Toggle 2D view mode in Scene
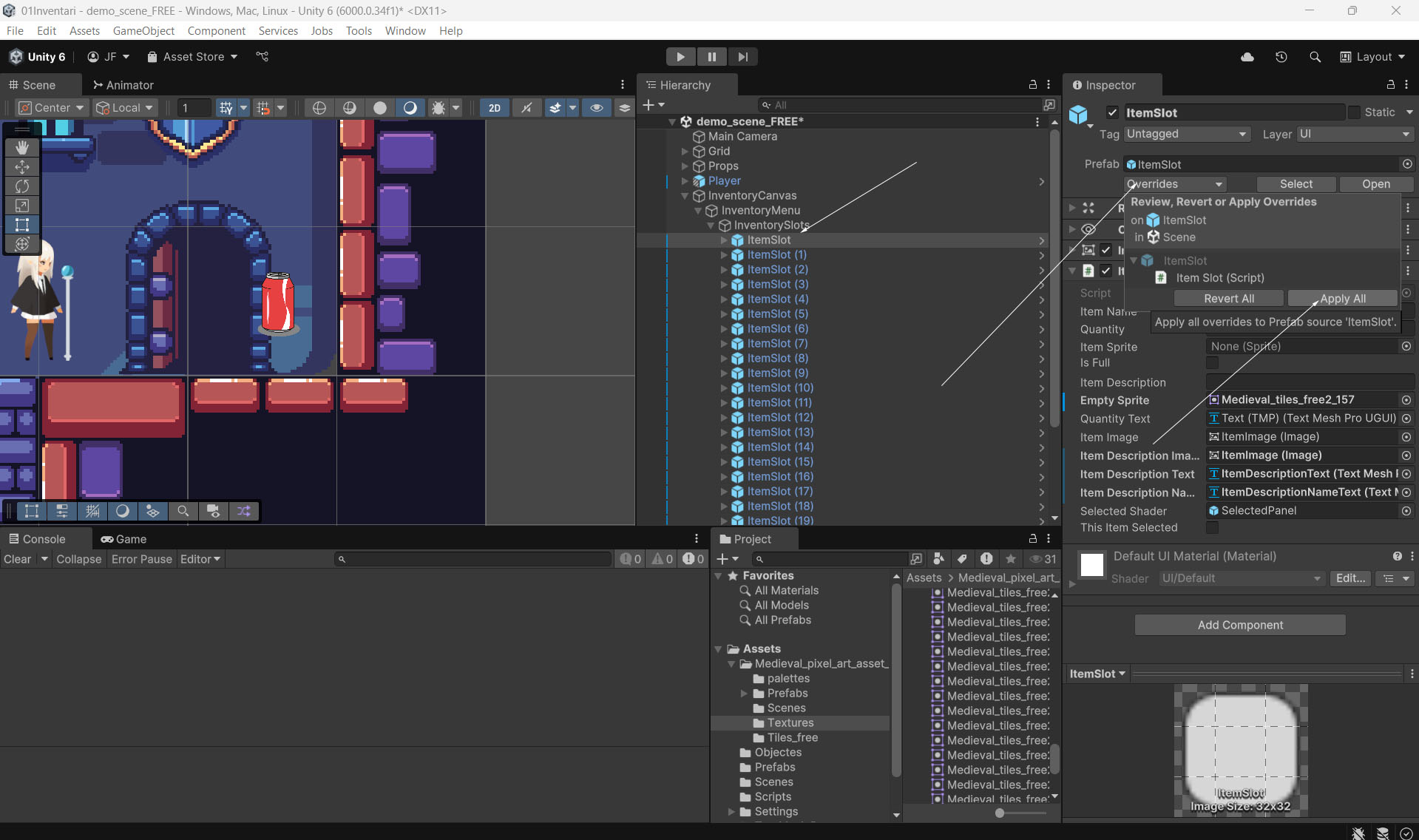 (495, 108)
